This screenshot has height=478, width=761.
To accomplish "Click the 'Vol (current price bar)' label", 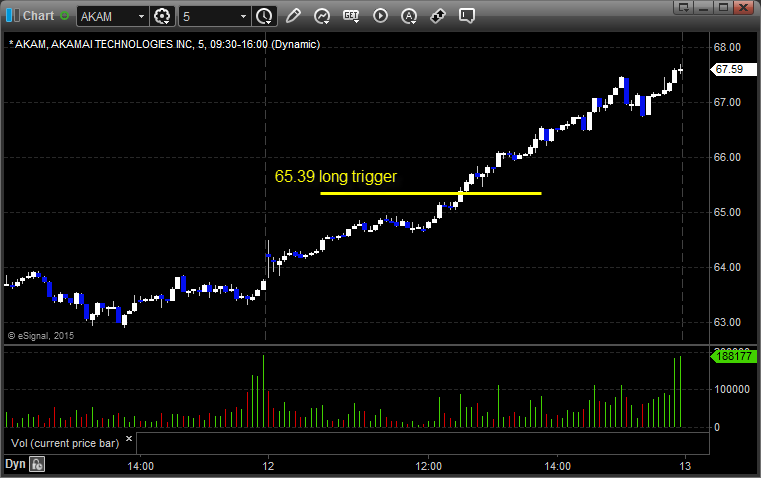I will (65, 443).
